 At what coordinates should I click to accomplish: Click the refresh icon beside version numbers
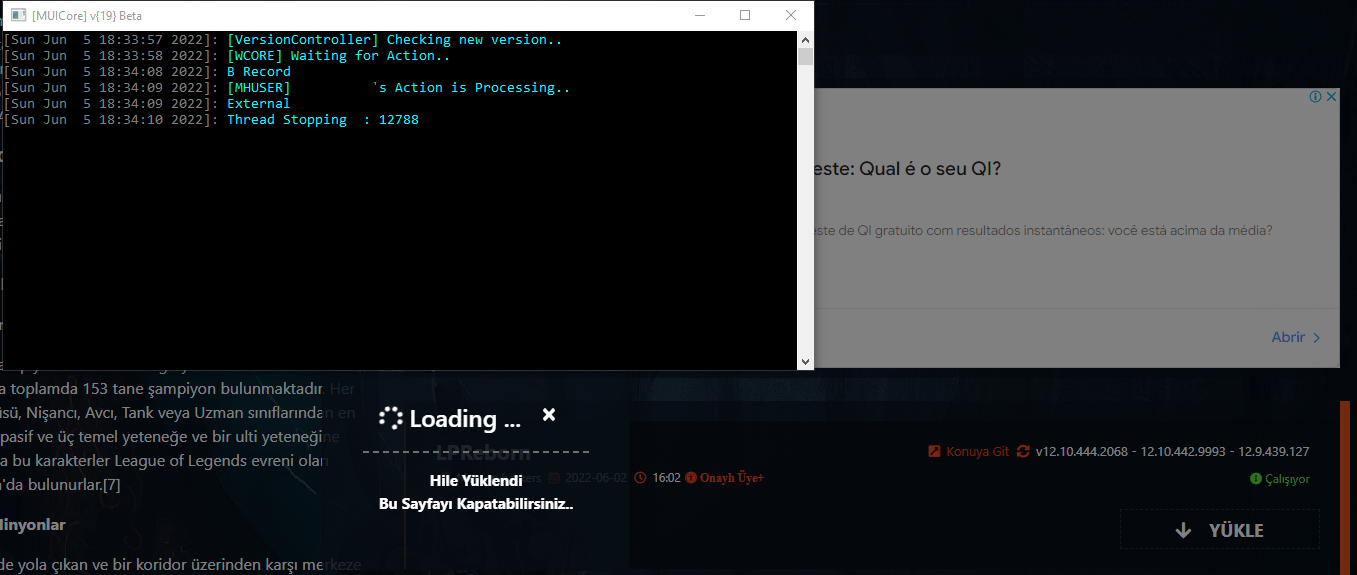tap(1023, 451)
